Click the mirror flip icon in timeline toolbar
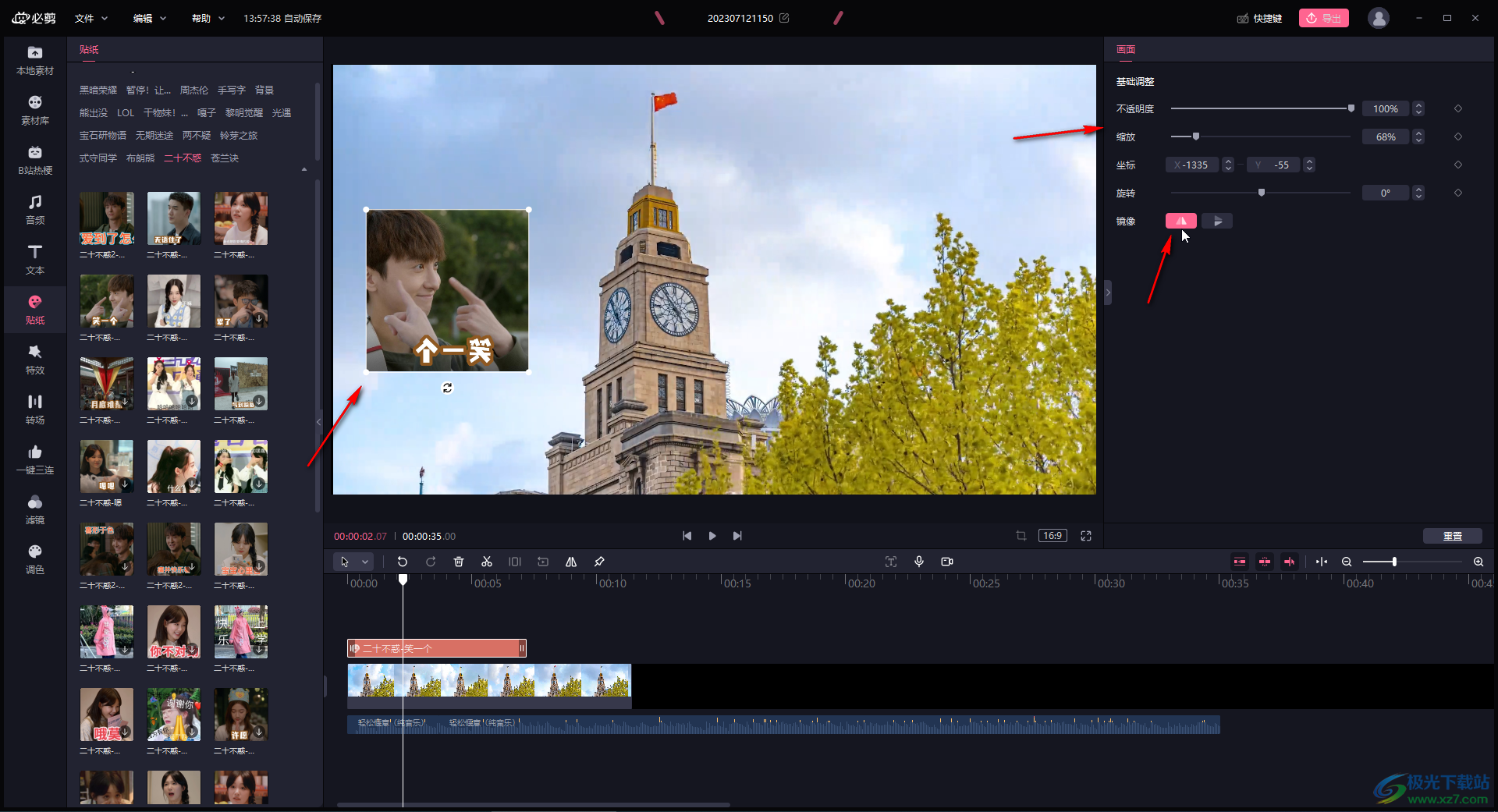1498x812 pixels. tap(571, 562)
